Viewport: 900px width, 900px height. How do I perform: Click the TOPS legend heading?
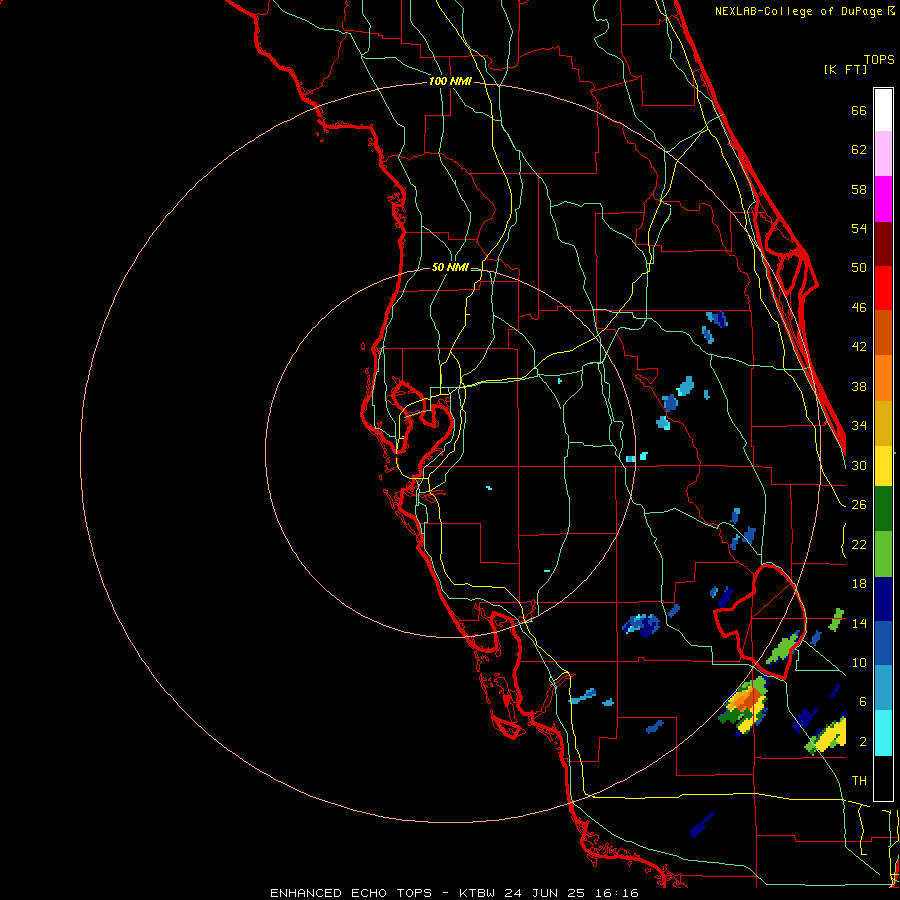point(879,60)
